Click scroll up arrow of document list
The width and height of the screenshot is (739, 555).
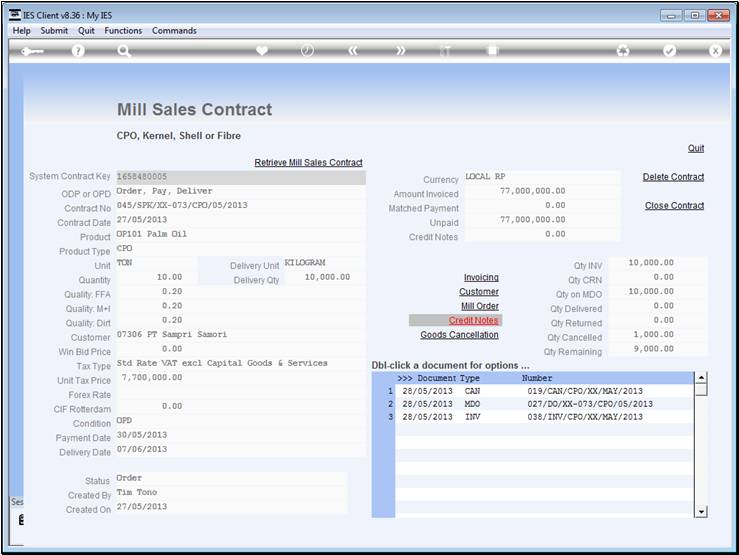pos(701,378)
